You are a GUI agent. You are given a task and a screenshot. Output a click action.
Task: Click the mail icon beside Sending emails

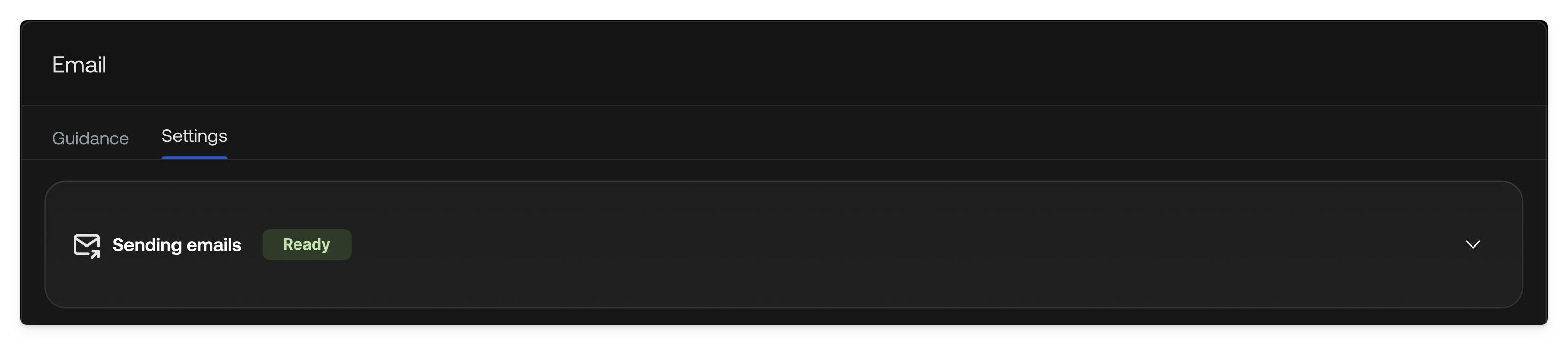point(87,245)
